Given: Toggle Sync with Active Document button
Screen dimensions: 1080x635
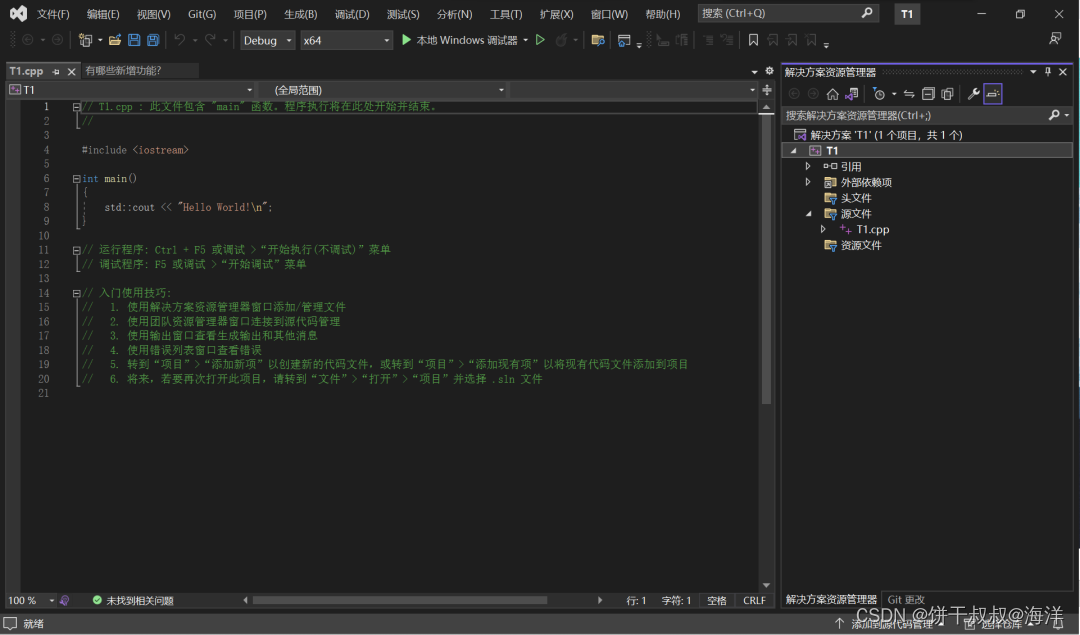Looking at the screenshot, I should coord(909,94).
